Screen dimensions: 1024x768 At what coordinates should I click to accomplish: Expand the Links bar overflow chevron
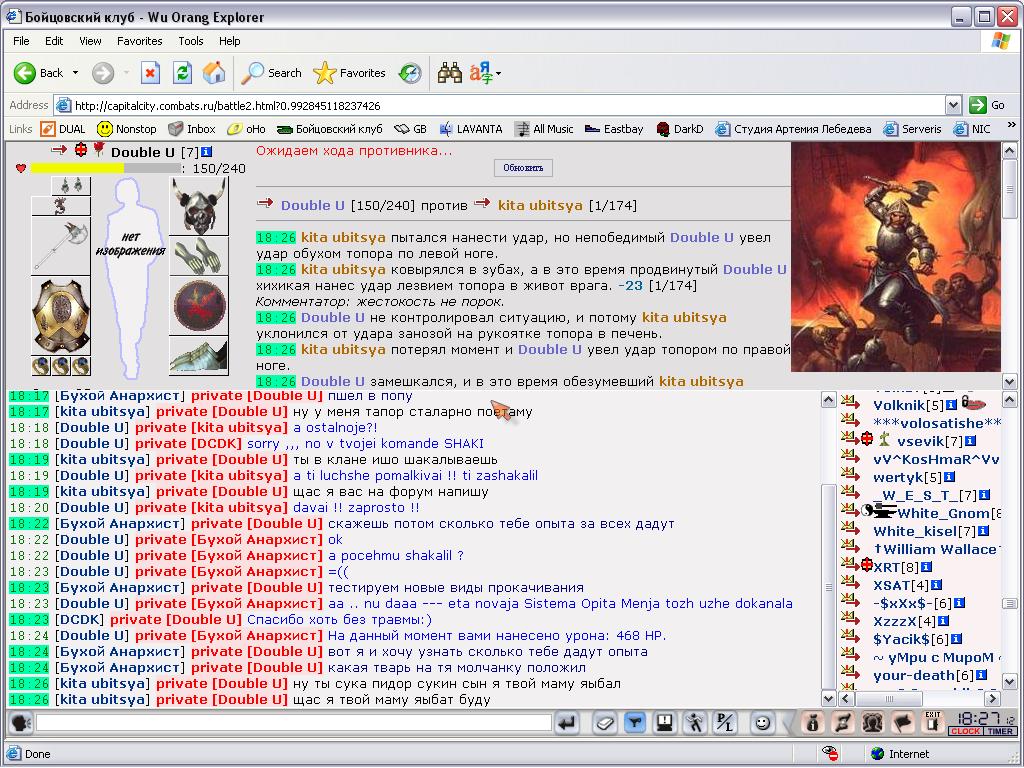point(1012,125)
